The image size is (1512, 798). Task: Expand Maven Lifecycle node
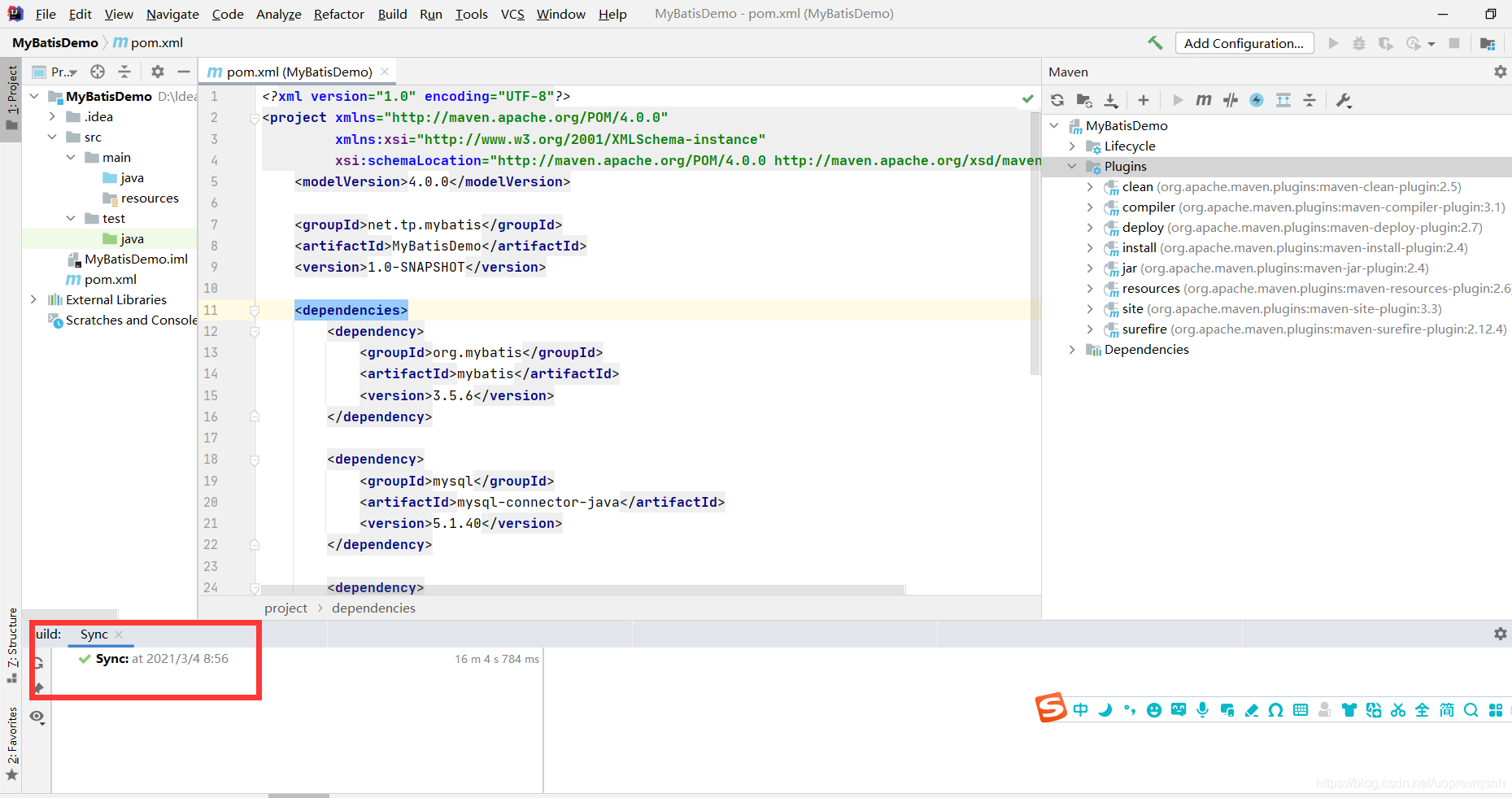pos(1072,146)
